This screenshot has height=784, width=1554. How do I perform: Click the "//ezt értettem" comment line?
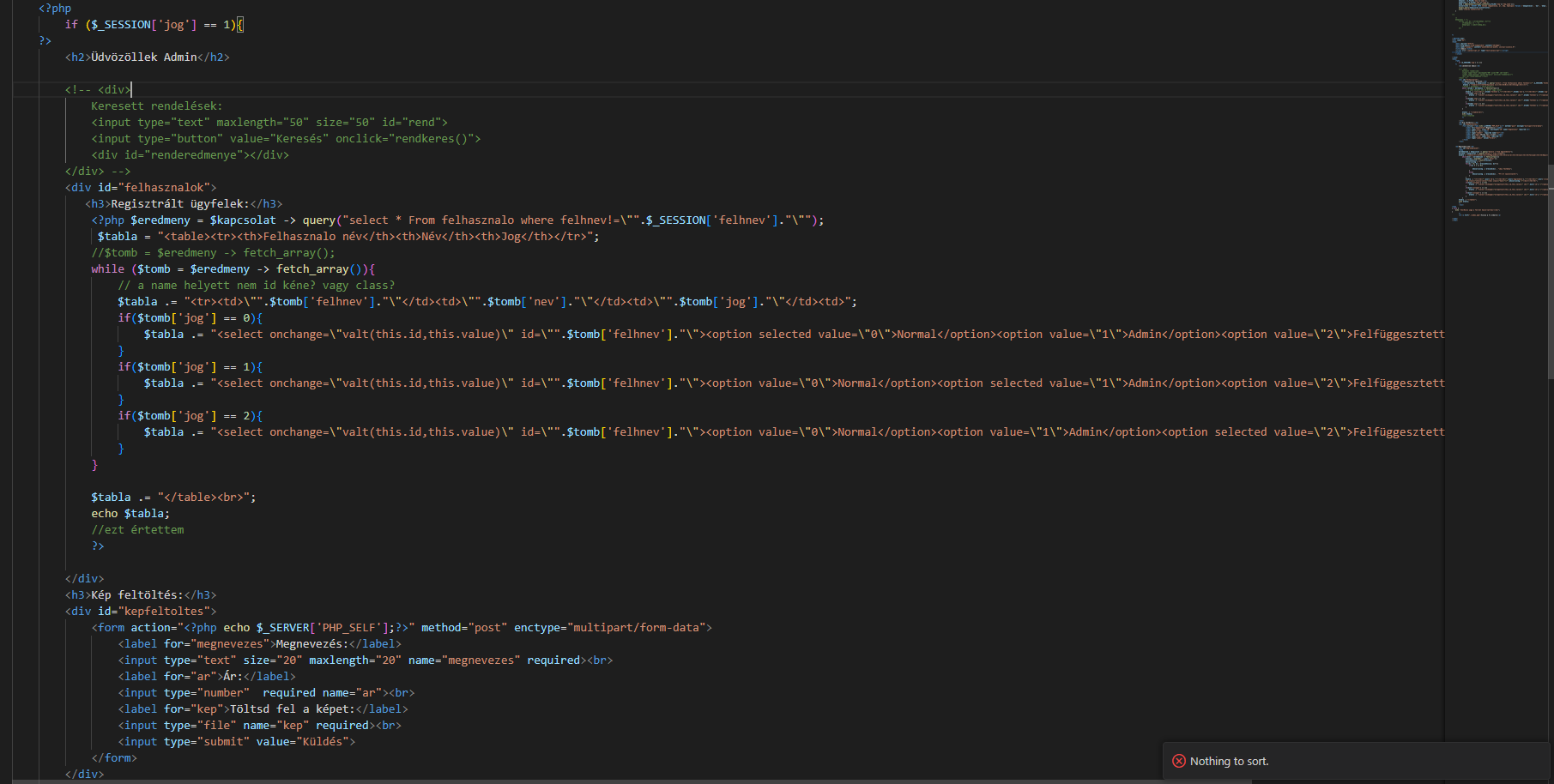click(137, 530)
